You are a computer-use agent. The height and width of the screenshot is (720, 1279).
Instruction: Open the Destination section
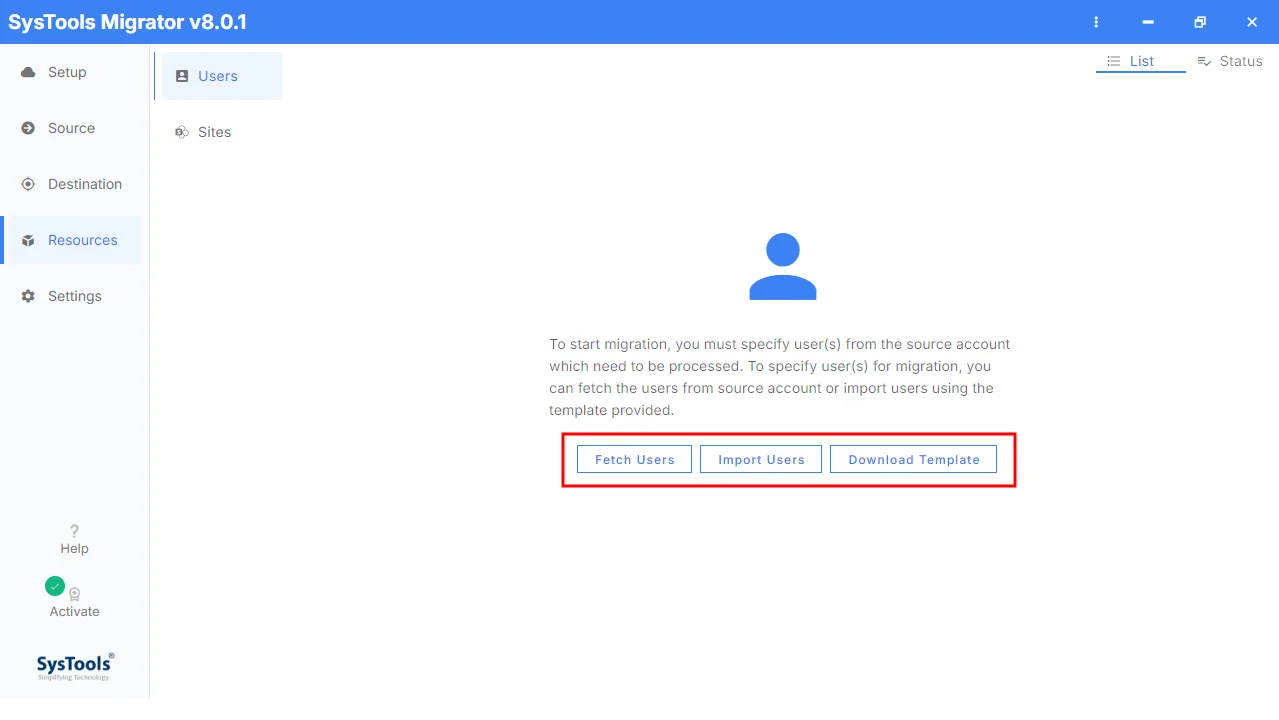click(x=70, y=184)
